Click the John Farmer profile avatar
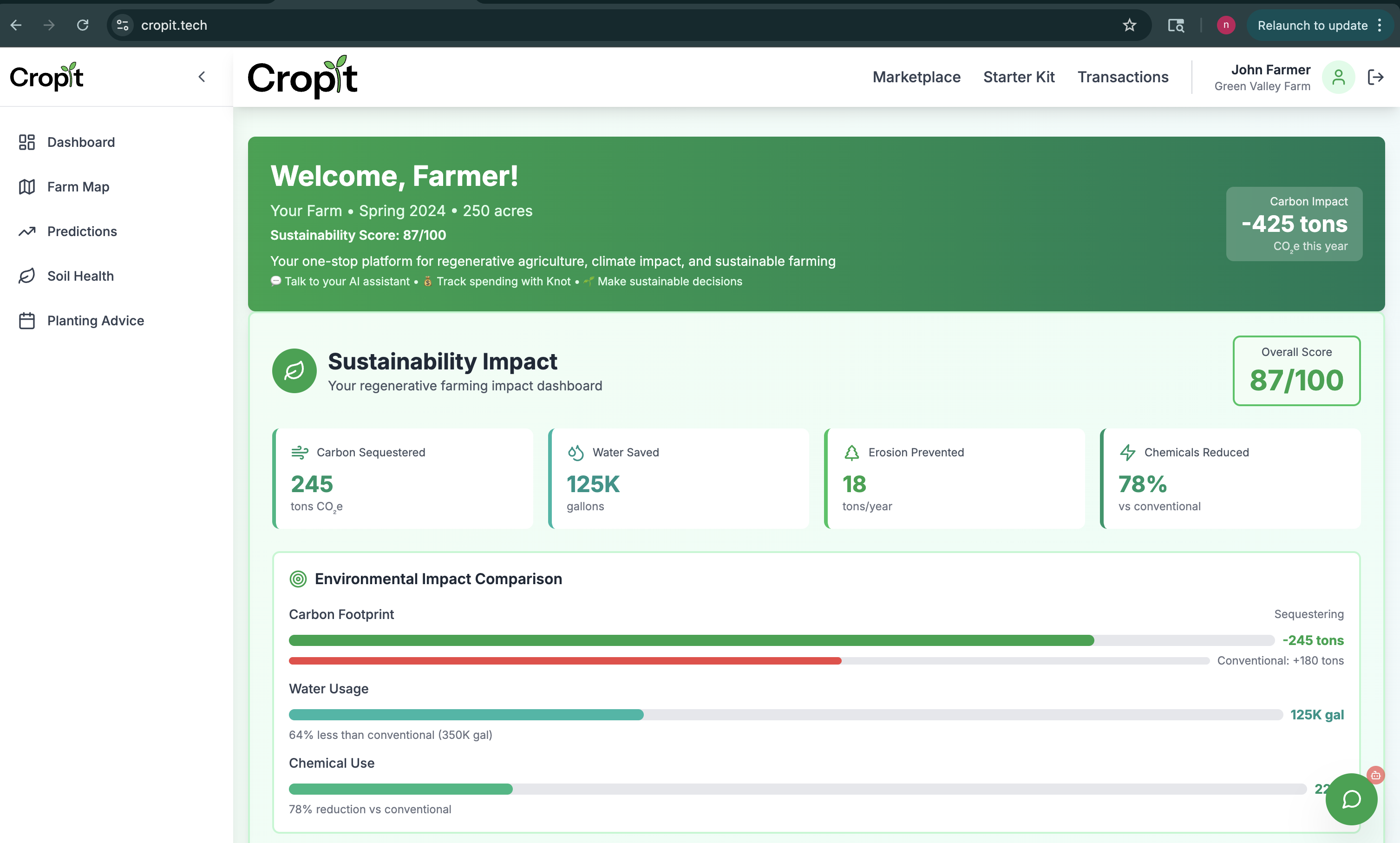Viewport: 1400px width, 843px height. coord(1338,77)
